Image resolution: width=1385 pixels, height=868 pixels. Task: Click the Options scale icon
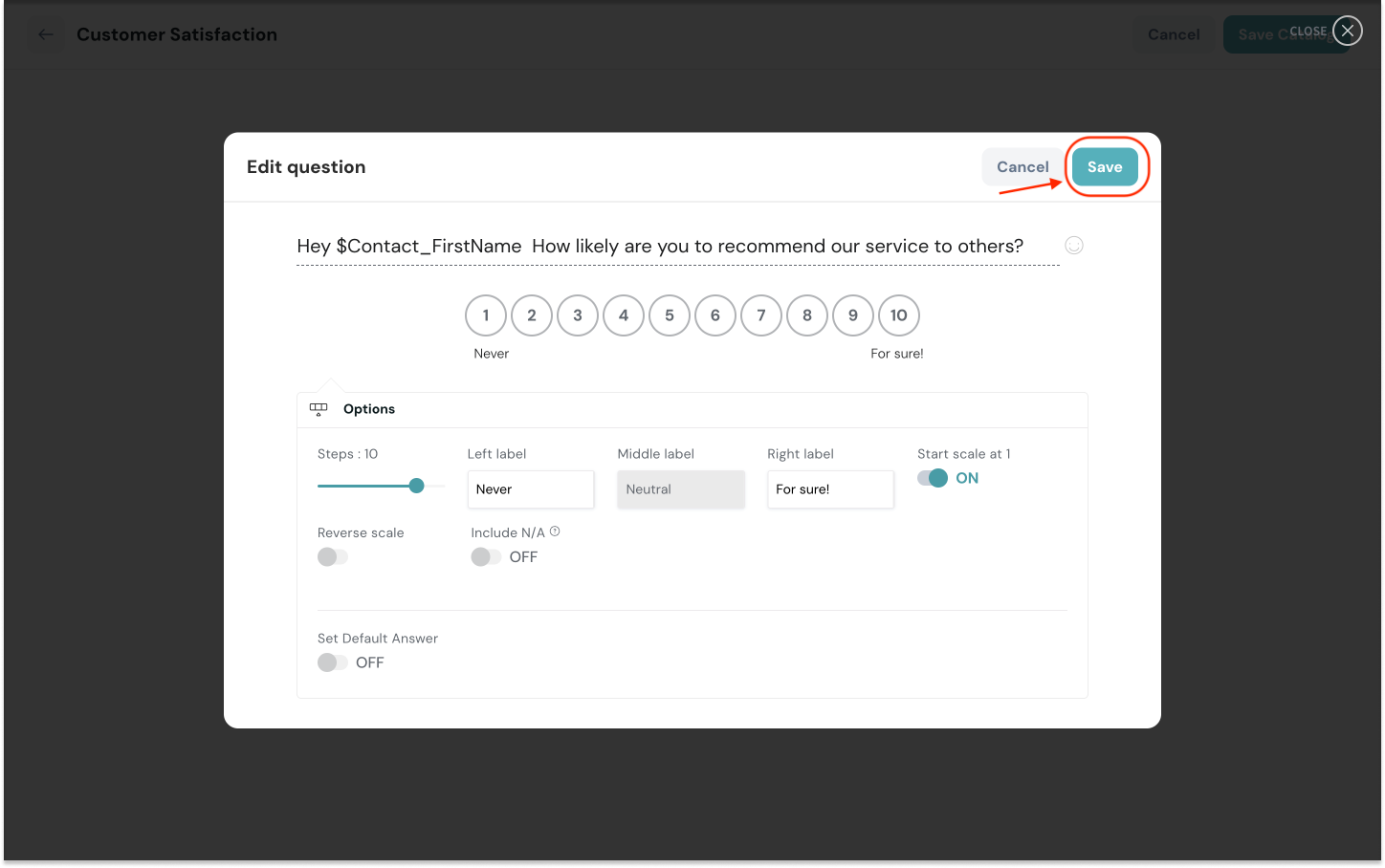point(319,409)
